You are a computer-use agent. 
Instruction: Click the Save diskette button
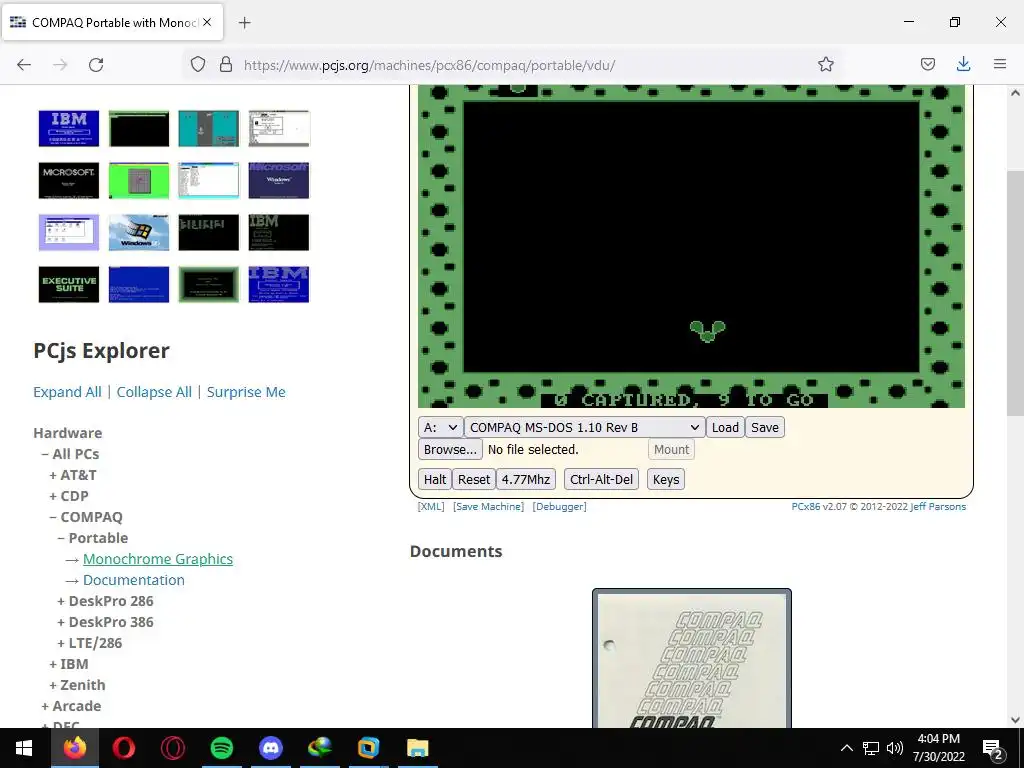point(765,427)
